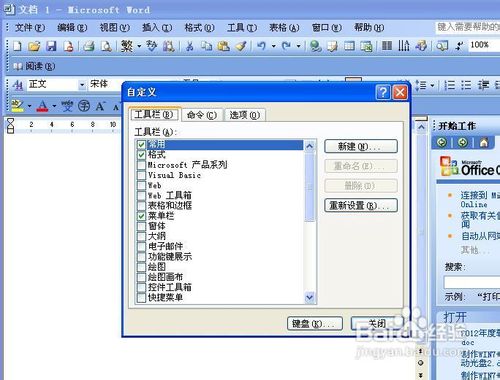Click the Insert Hyperlink globe icon
Image resolution: width=500 pixels, height=380 pixels.
tap(315, 46)
